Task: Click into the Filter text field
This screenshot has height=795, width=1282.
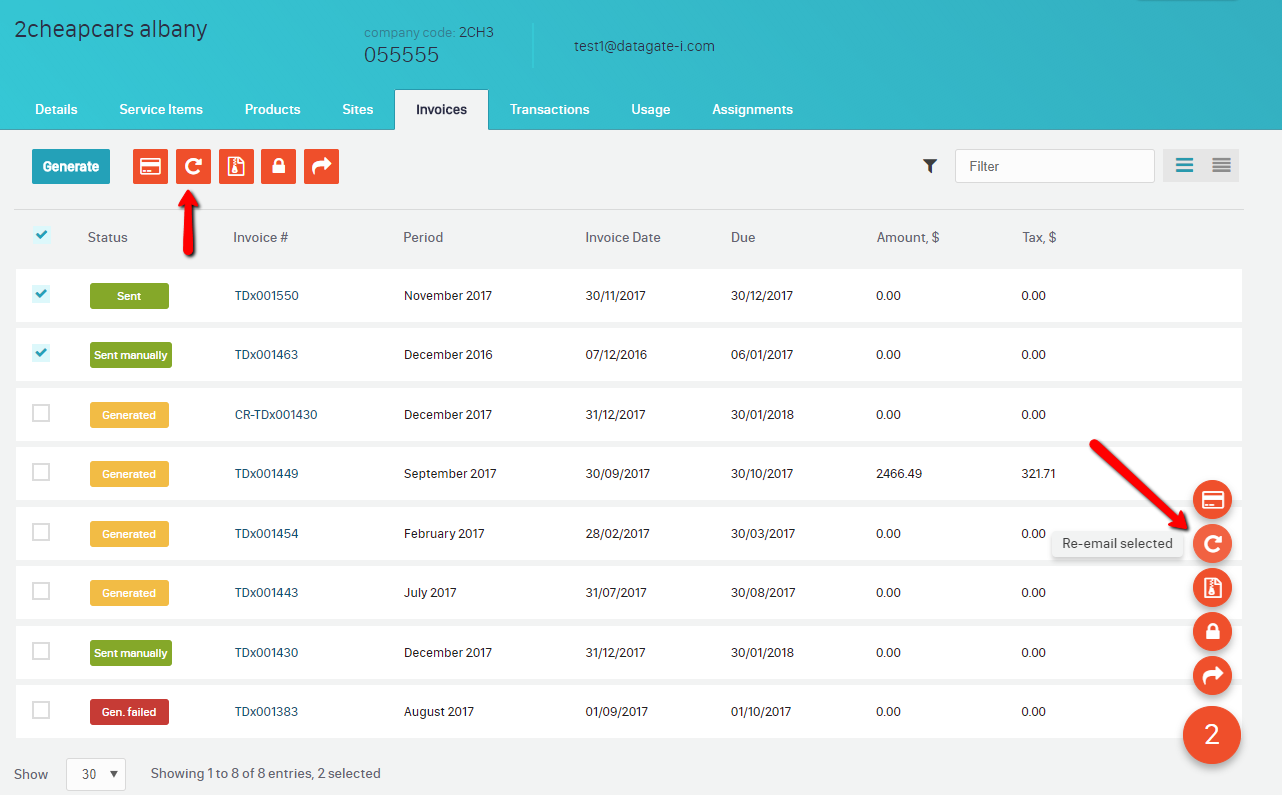Action: (1054, 167)
